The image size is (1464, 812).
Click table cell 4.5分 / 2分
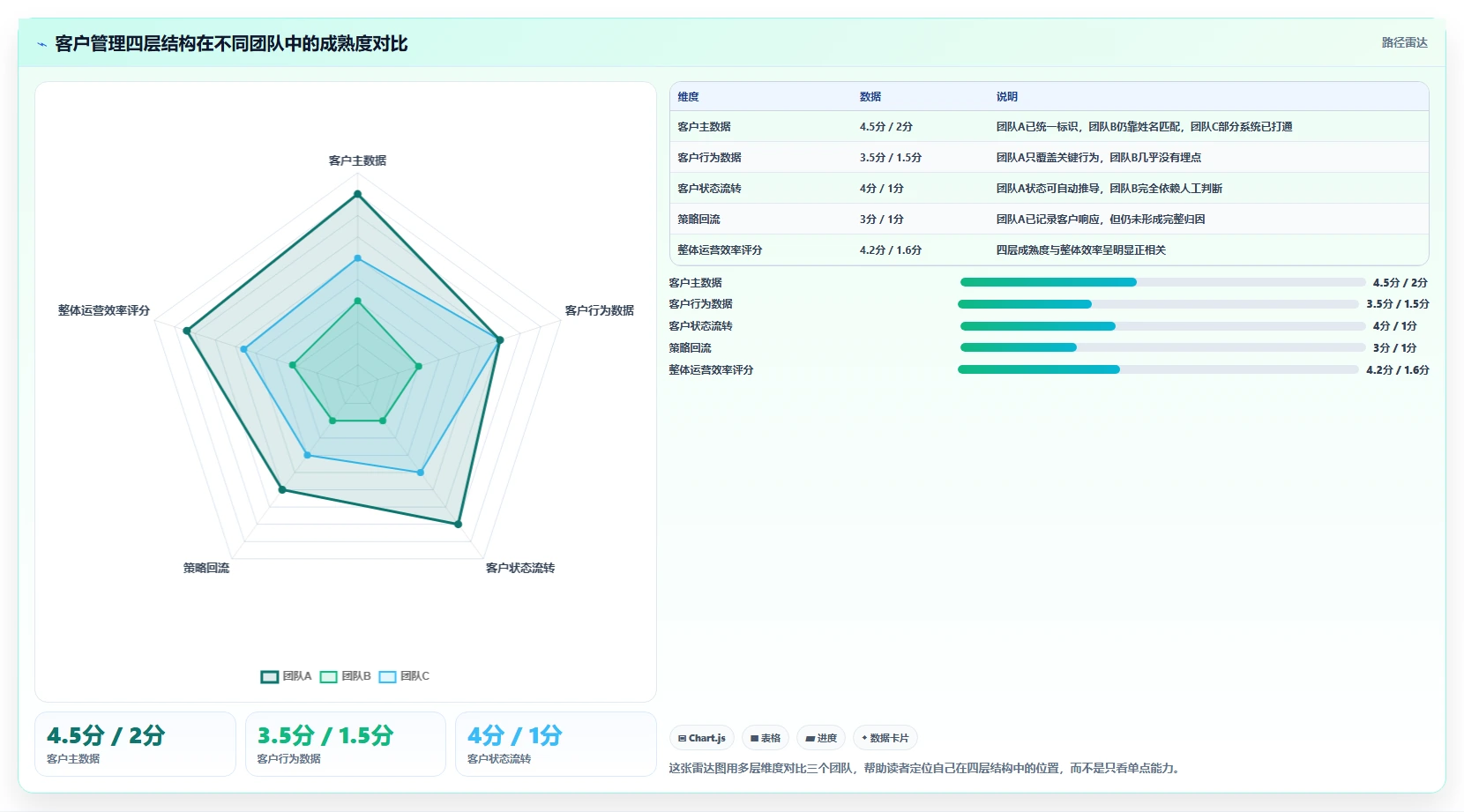coord(886,127)
